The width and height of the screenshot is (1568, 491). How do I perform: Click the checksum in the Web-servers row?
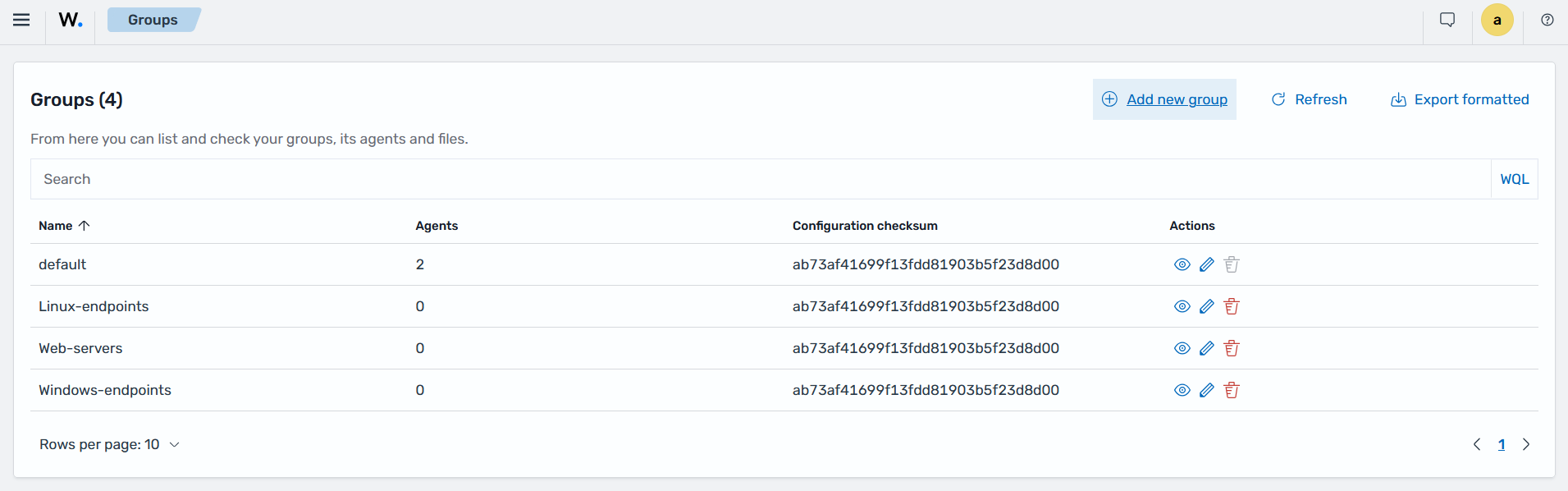click(x=926, y=348)
